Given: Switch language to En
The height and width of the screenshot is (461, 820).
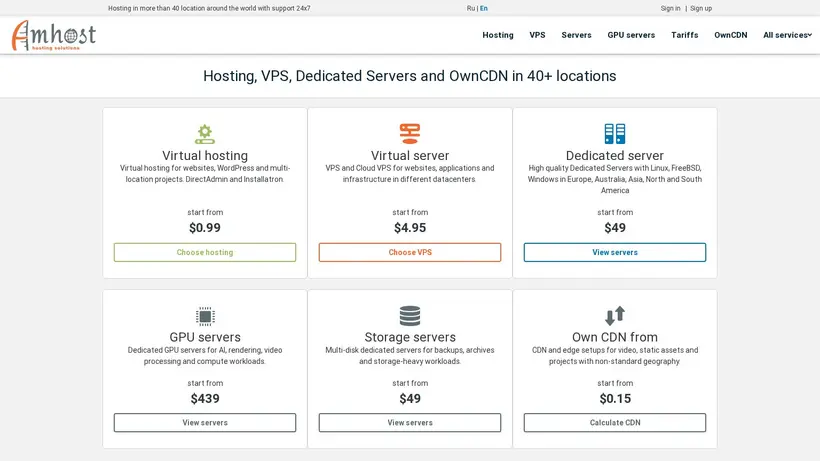Looking at the screenshot, I should pyautogui.click(x=484, y=8).
